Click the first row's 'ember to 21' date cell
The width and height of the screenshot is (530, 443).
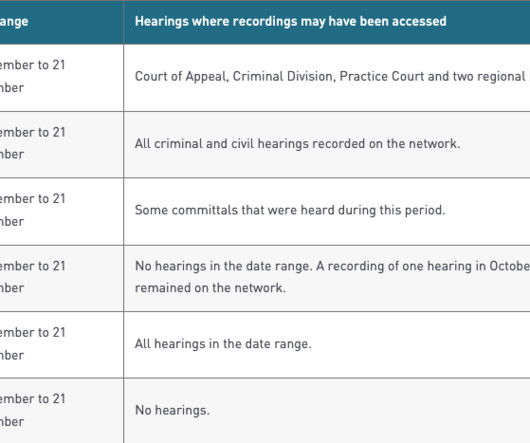[62, 78]
